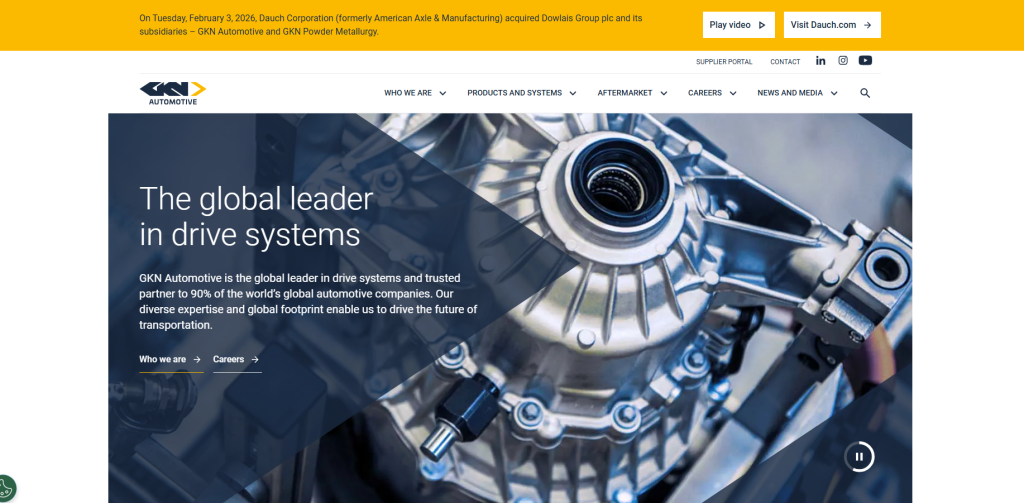Follow the hero 'Who we are' arrow link

171,360
